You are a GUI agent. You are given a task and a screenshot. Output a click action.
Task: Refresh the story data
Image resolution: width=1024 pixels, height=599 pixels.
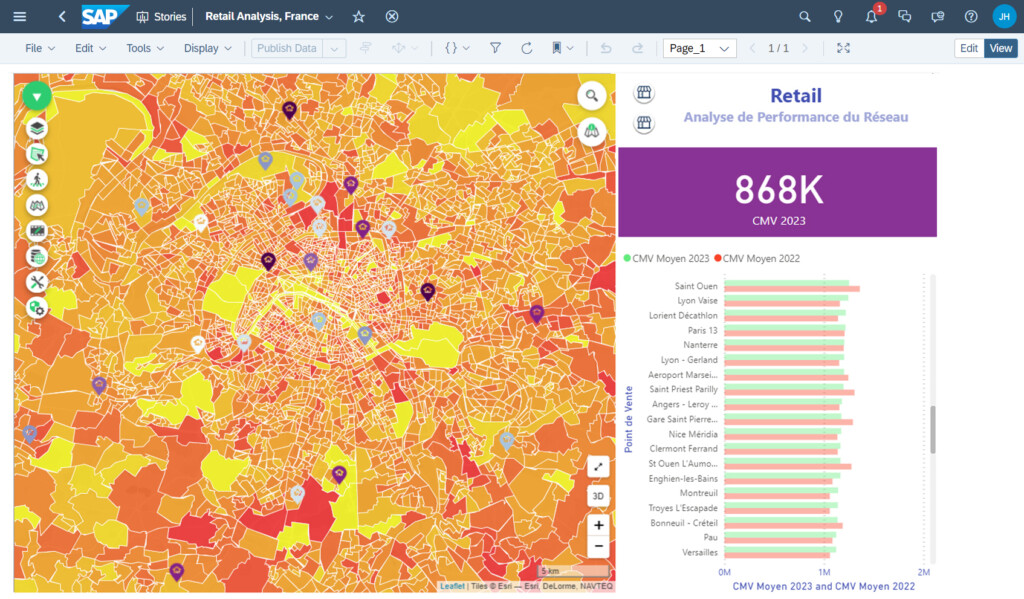[x=526, y=48]
